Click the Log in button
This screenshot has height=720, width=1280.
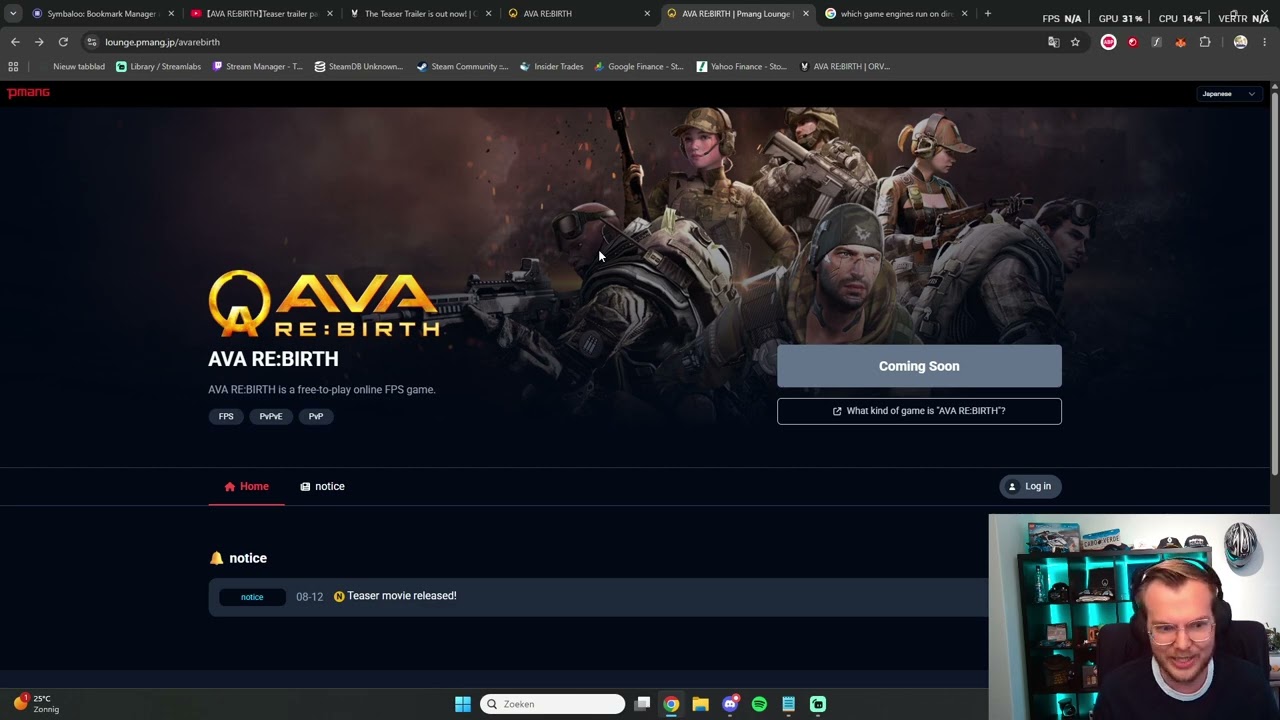pyautogui.click(x=1029, y=487)
